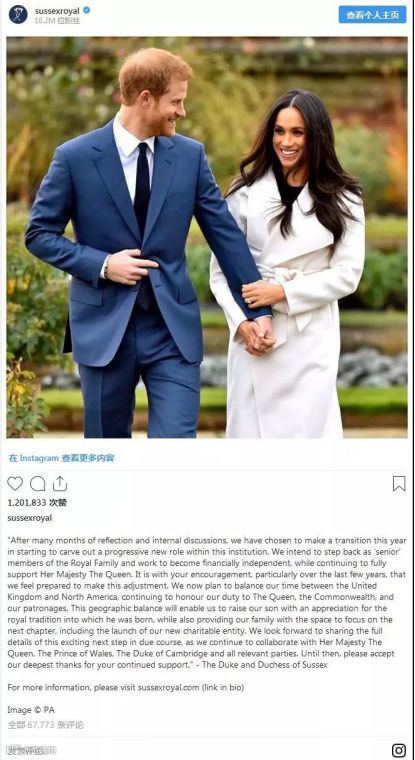Save post with bookmark icon
This screenshot has width=415, height=760.
399,483
